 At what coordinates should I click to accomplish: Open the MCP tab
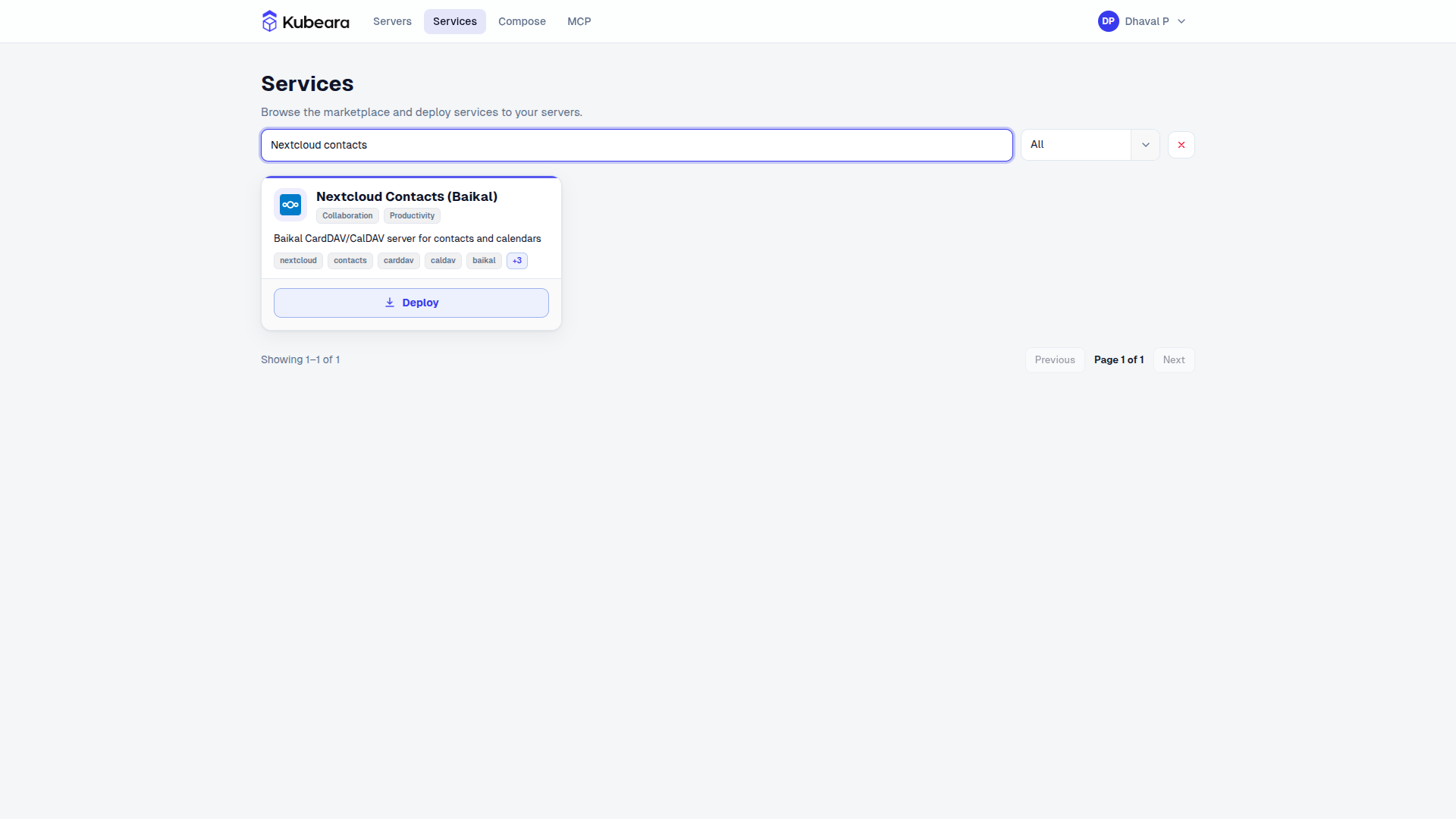579,21
